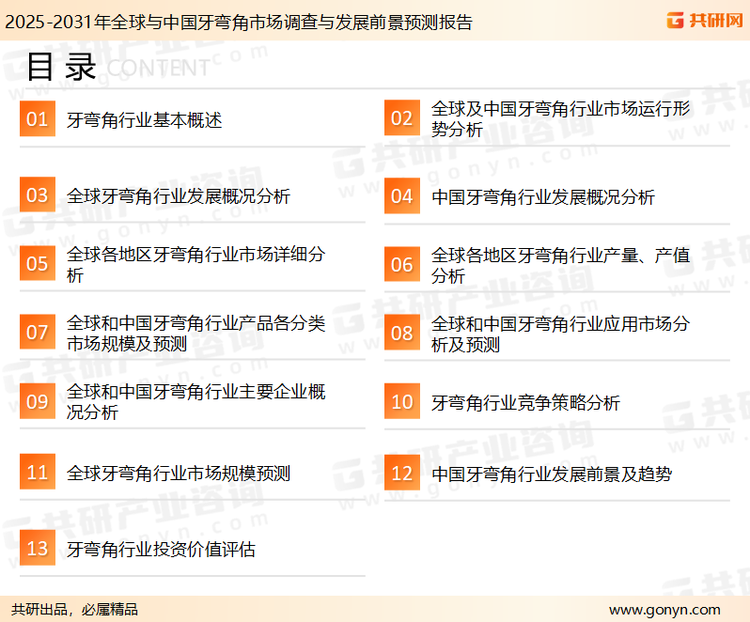Go to 全球牙弯角行业市场规模预测 section
This screenshot has width=750, height=622.
click(178, 474)
